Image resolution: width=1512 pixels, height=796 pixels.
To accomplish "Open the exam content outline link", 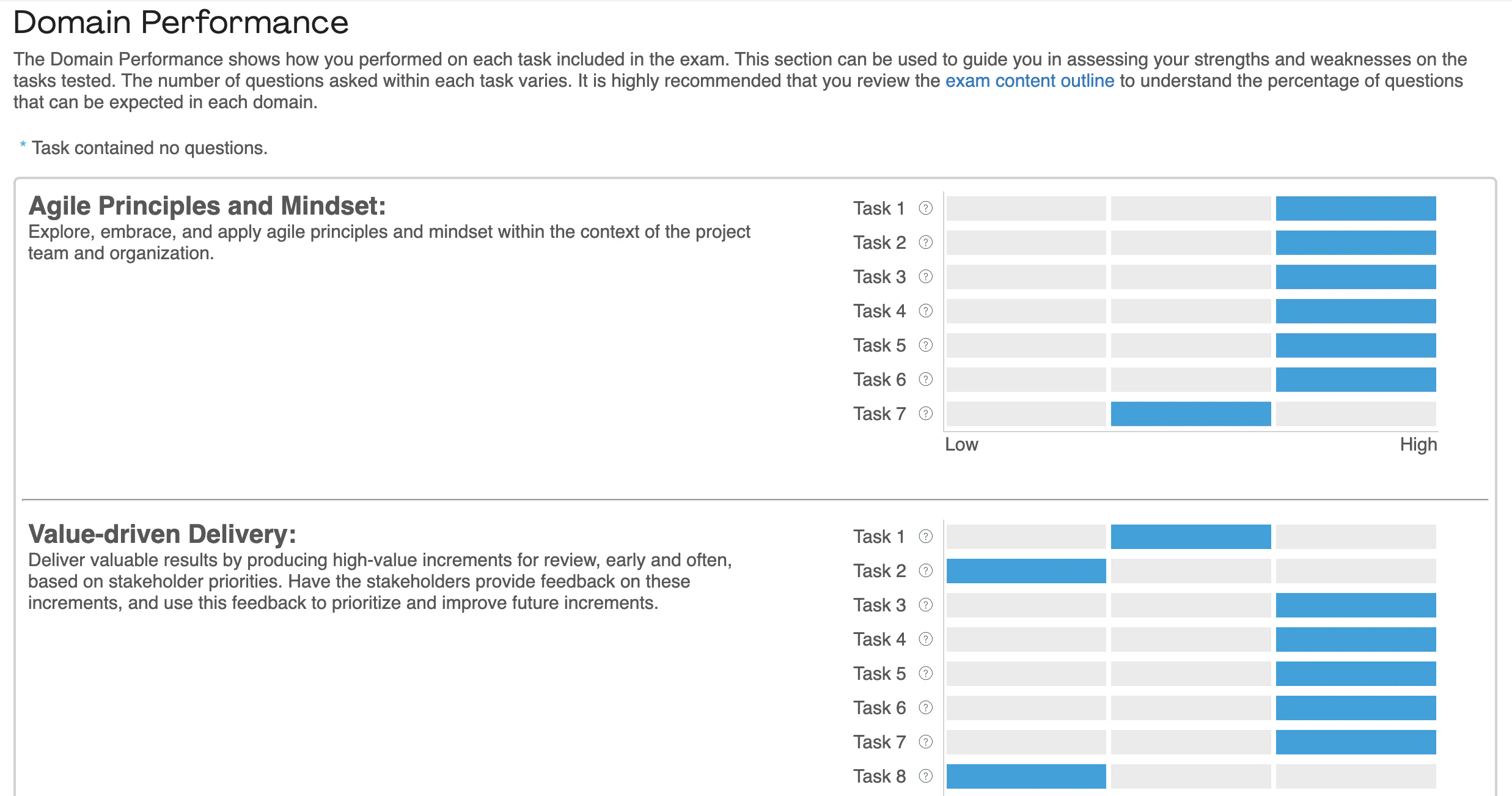I will pyautogui.click(x=1030, y=81).
